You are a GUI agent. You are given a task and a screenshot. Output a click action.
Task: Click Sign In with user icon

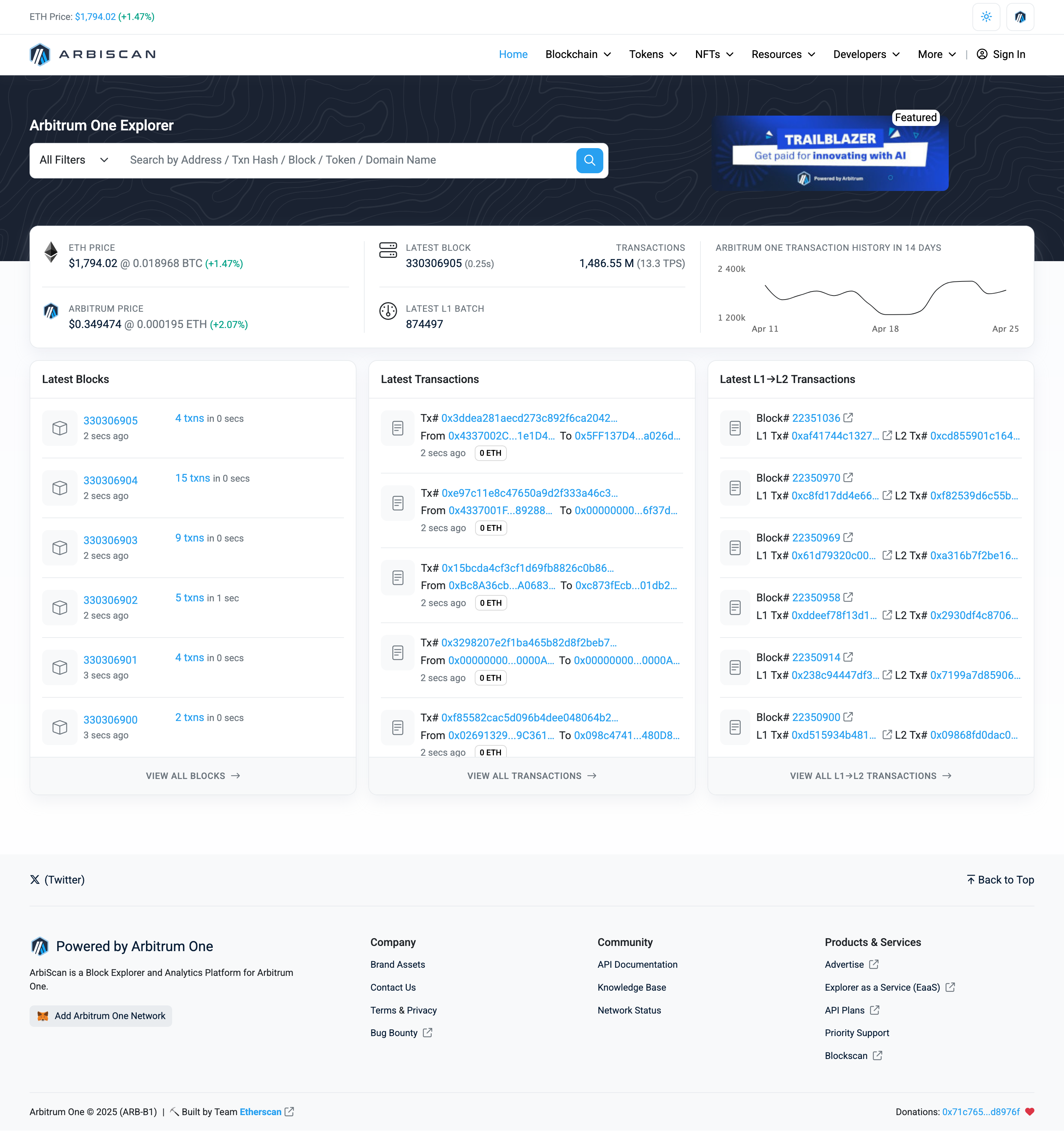pyautogui.click(x=1001, y=55)
